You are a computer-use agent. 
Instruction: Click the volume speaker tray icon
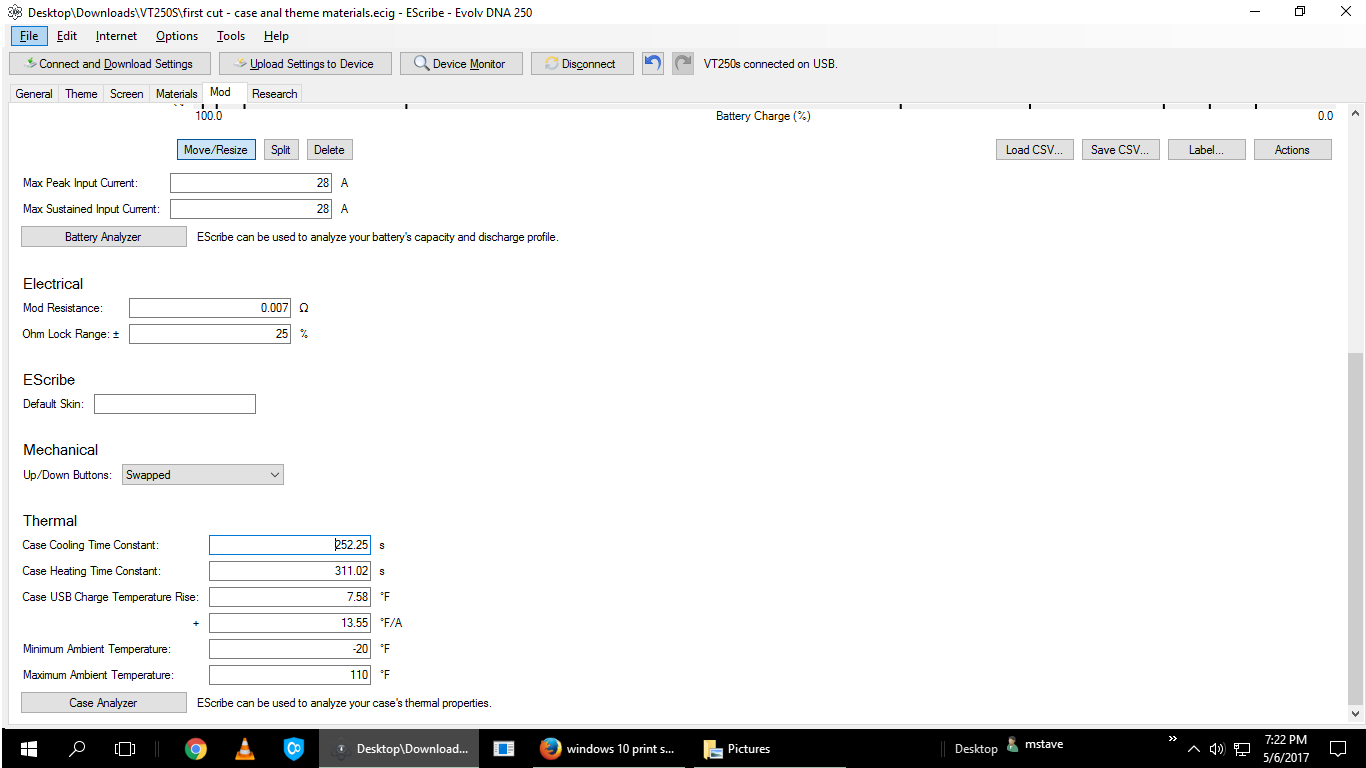click(x=1217, y=748)
